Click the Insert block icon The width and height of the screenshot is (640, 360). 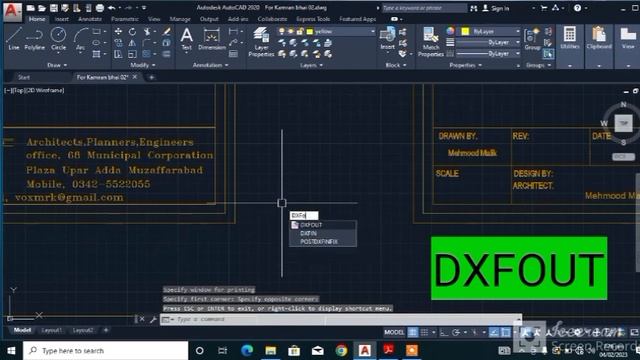pos(387,38)
